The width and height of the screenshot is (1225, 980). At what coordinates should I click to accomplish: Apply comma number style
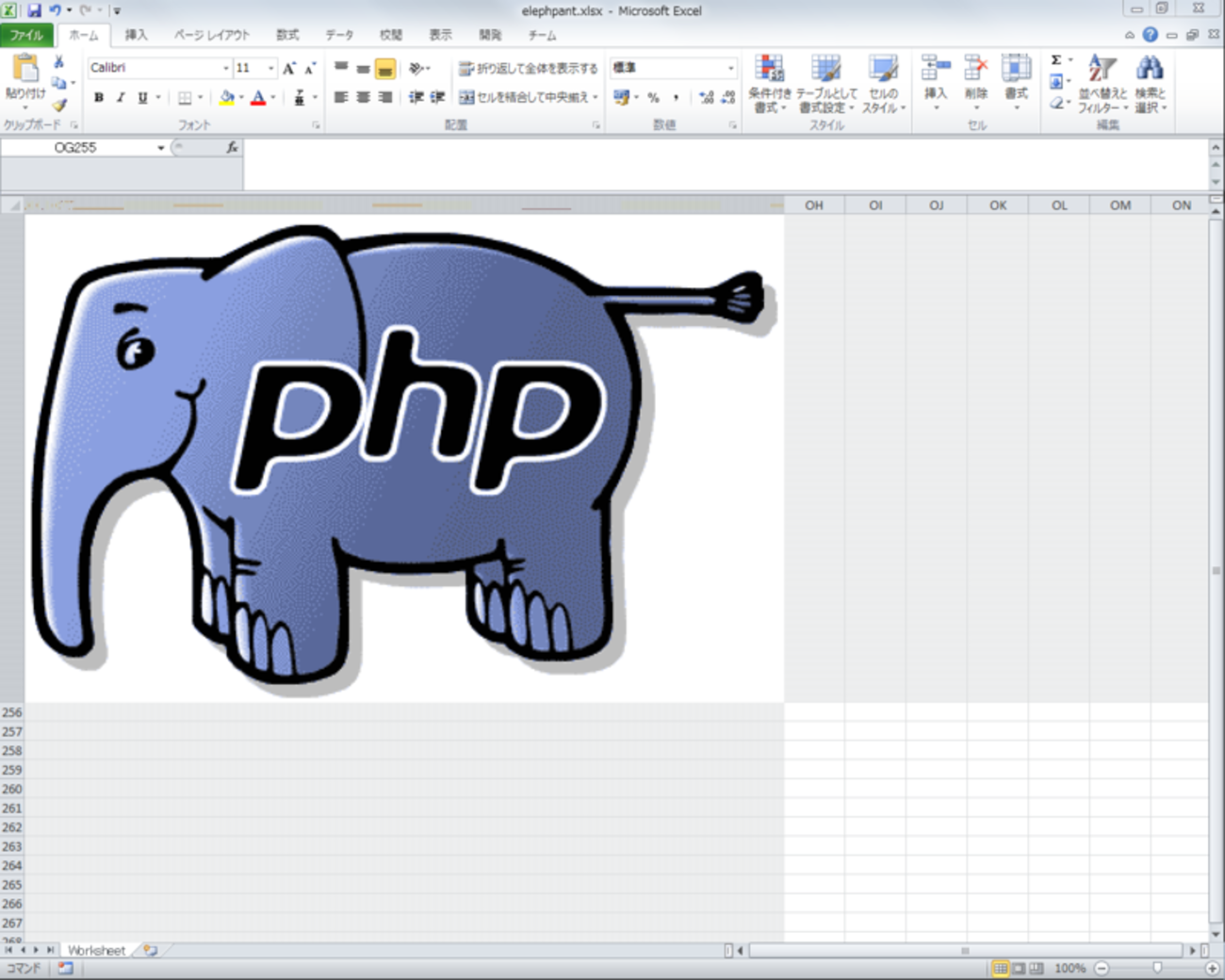[676, 97]
